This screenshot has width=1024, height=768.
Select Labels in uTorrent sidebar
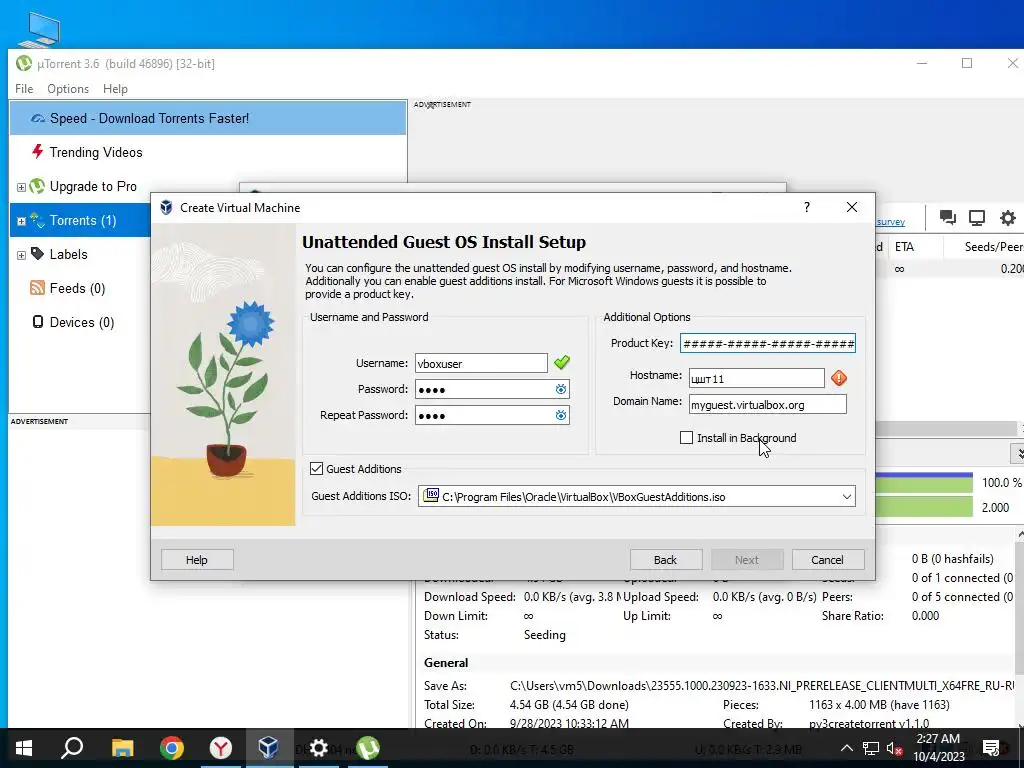69,254
